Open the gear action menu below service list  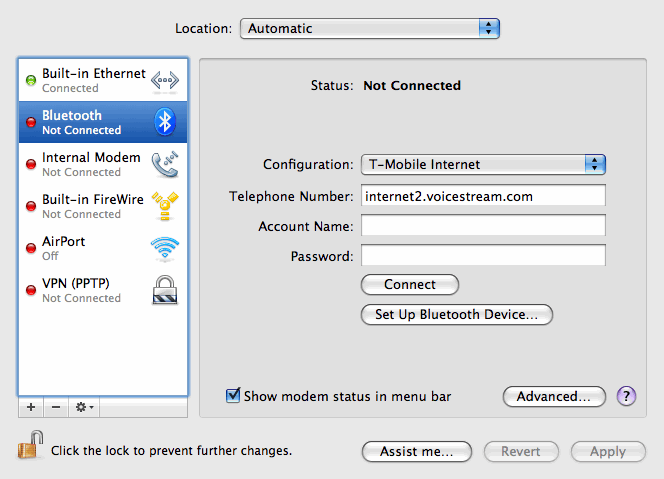[x=84, y=407]
